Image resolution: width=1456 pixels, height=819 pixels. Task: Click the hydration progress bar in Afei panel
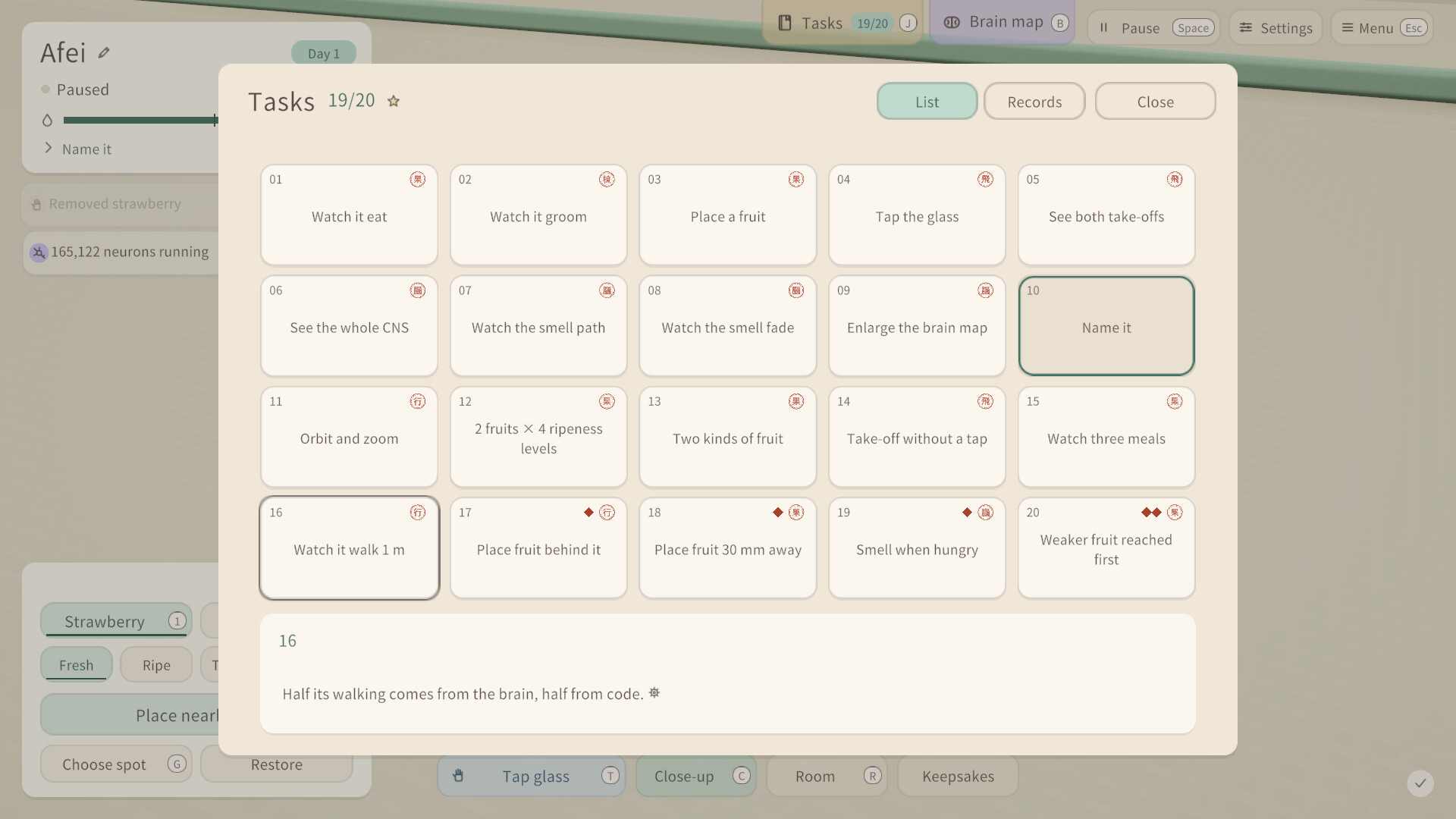point(140,120)
